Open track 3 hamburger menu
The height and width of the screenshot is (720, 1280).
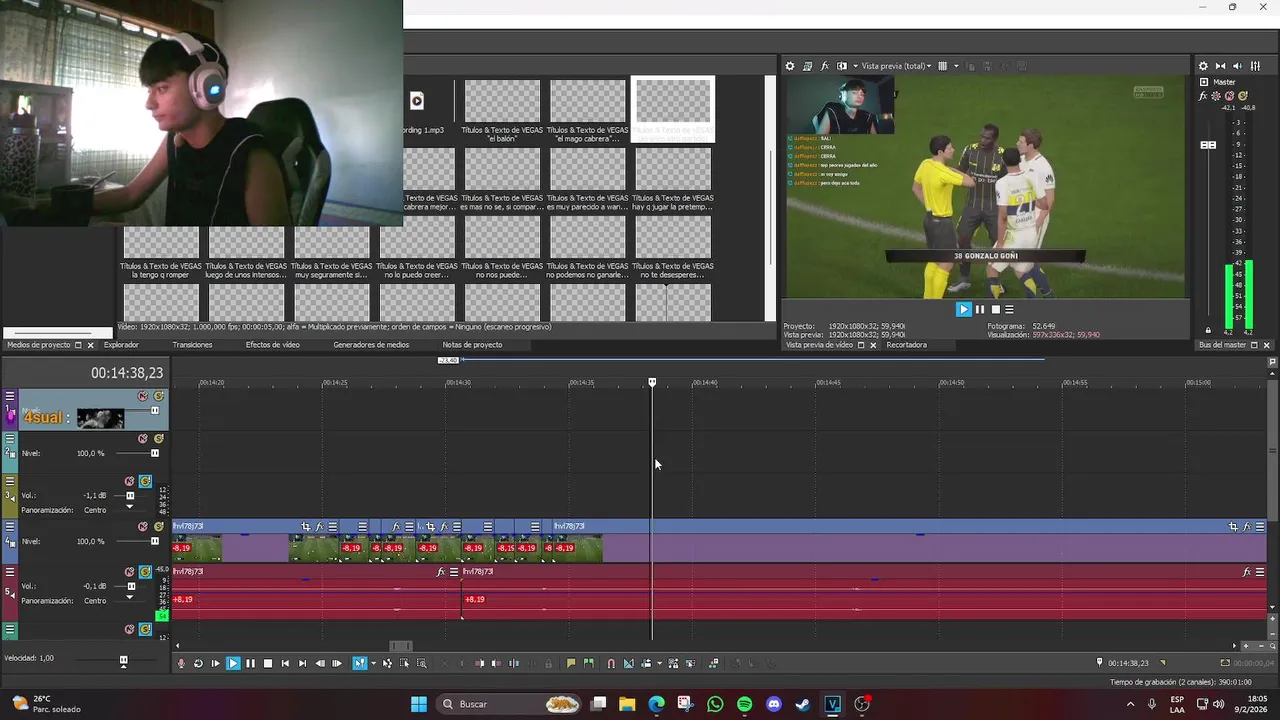click(x=10, y=481)
